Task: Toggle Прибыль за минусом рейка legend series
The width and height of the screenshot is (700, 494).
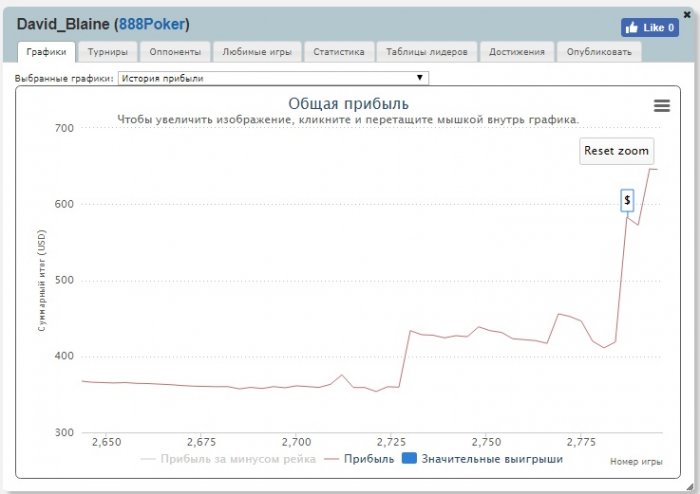Action: point(228,459)
